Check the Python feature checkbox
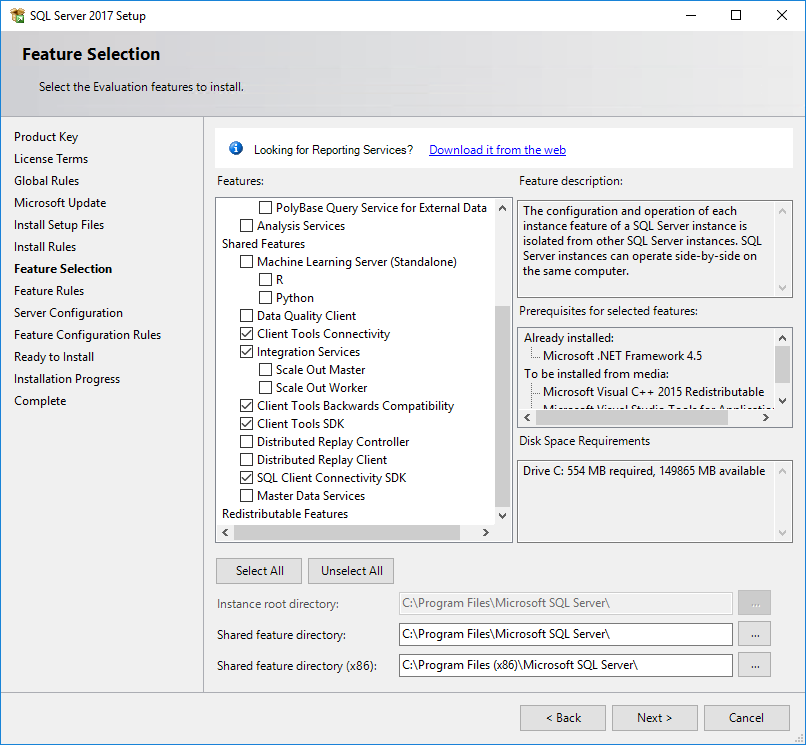This screenshot has width=806, height=745. [x=265, y=298]
